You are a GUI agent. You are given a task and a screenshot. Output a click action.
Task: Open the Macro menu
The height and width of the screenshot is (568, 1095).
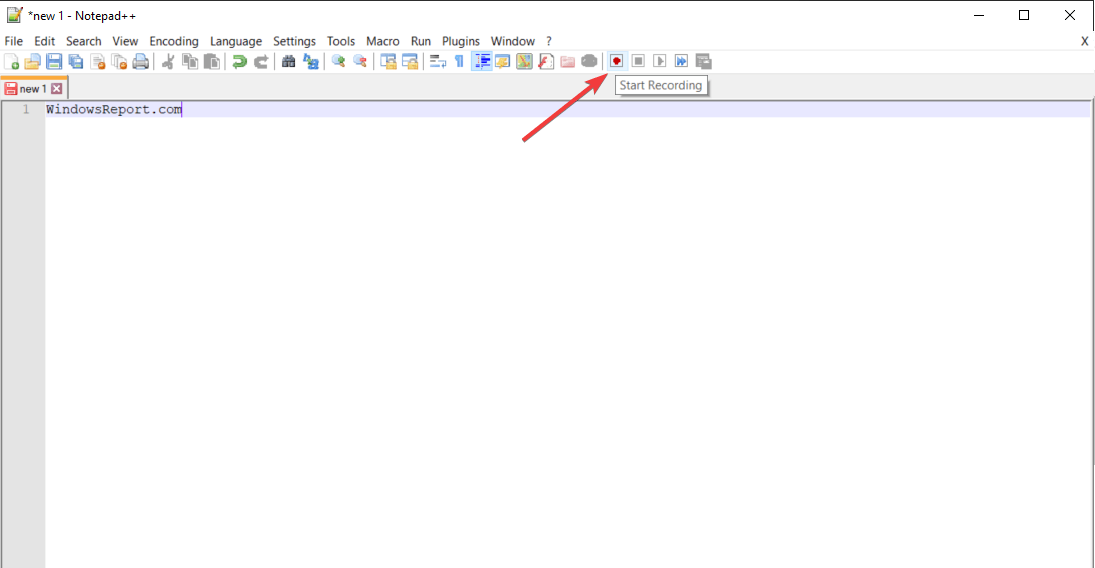[383, 41]
